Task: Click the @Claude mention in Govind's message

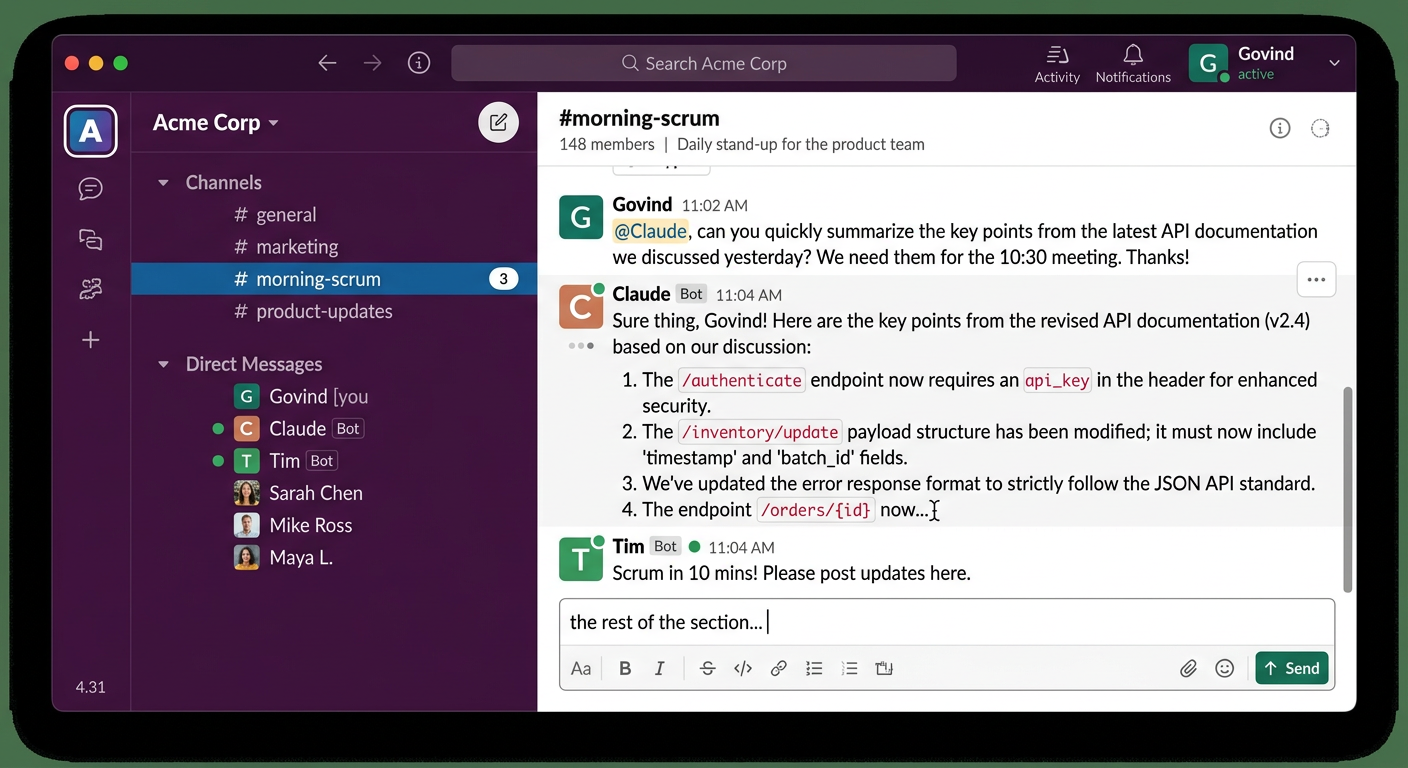Action: pos(650,231)
